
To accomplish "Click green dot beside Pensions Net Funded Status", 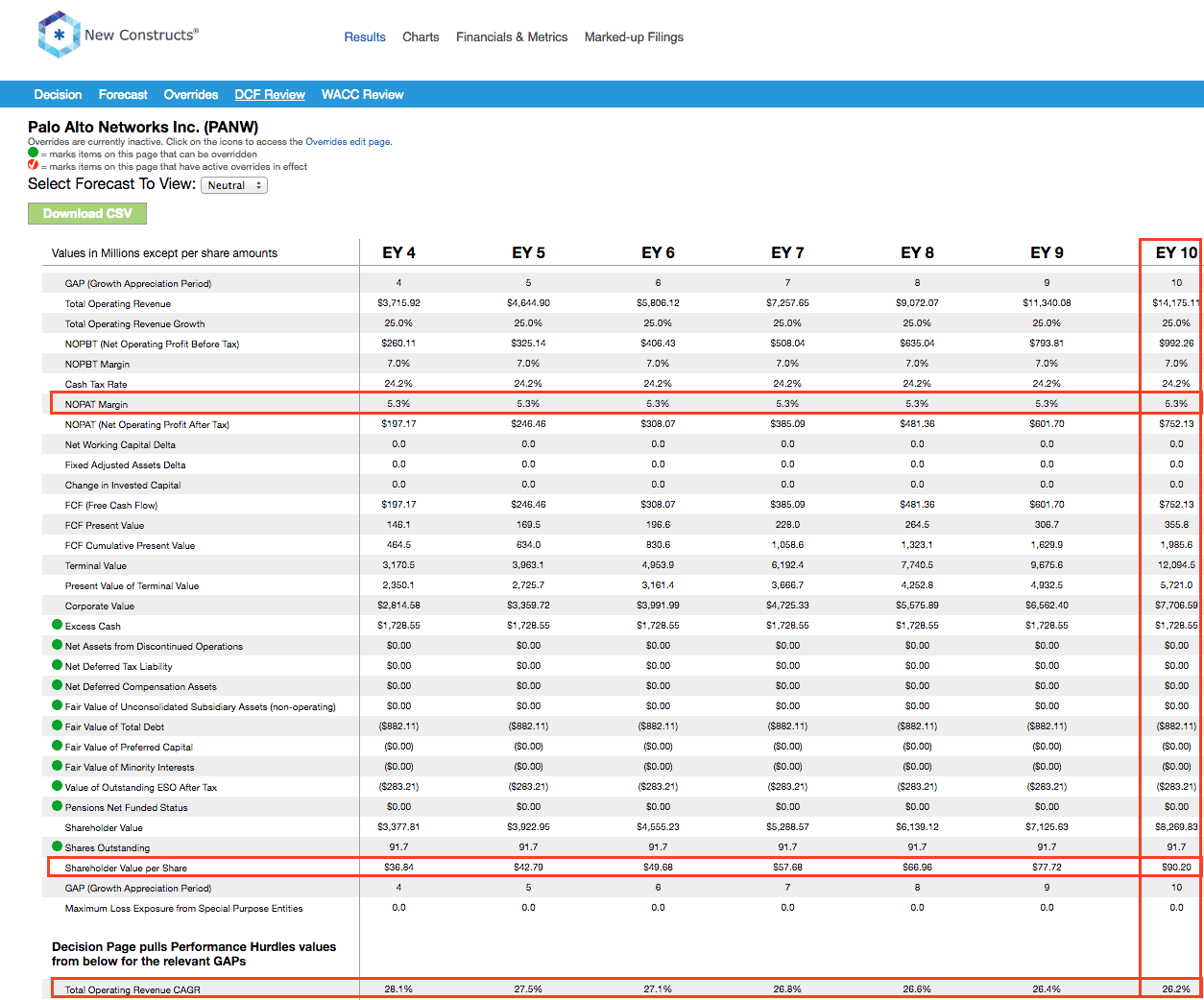I will (58, 806).
